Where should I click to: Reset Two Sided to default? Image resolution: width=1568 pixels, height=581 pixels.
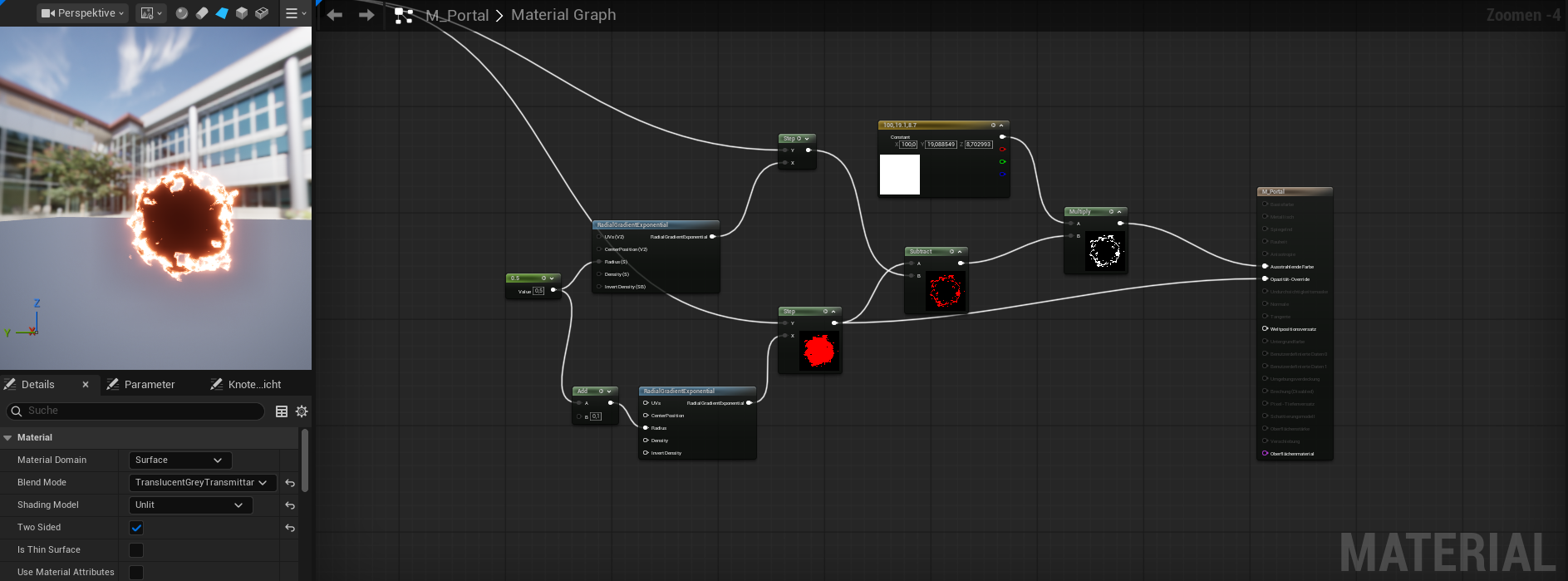(290, 528)
